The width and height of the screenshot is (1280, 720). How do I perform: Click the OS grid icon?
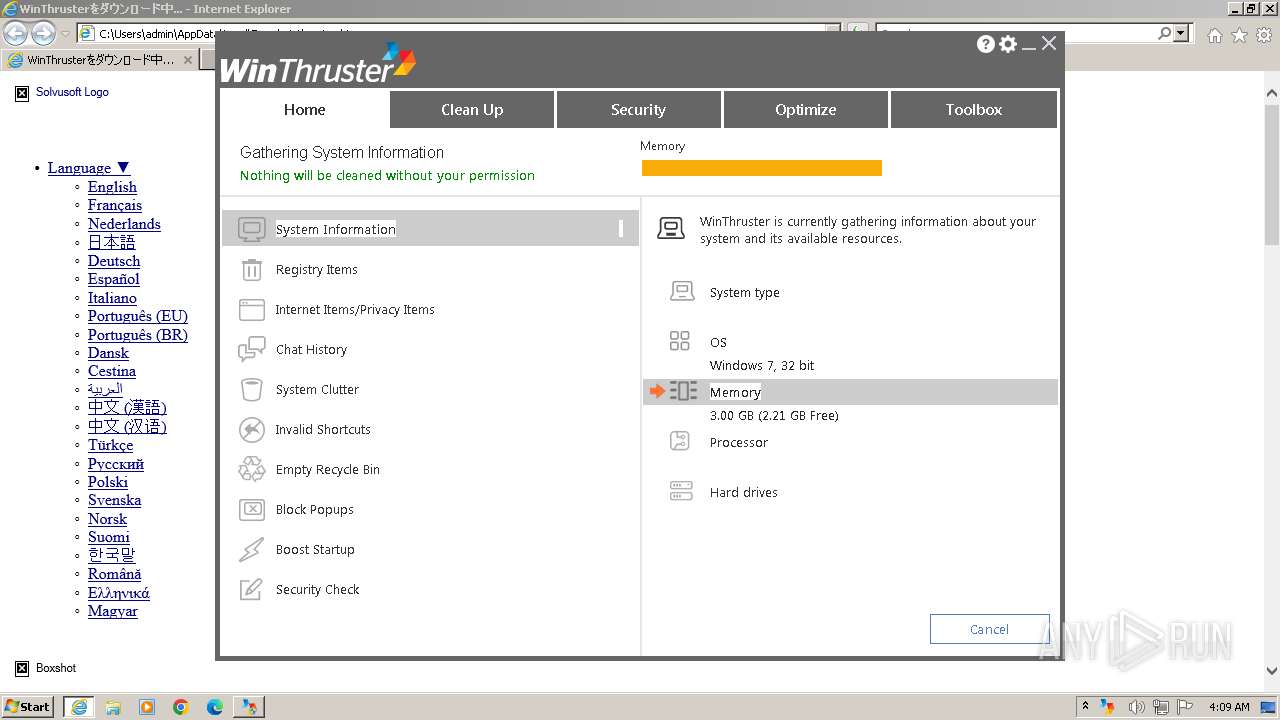pyautogui.click(x=680, y=341)
